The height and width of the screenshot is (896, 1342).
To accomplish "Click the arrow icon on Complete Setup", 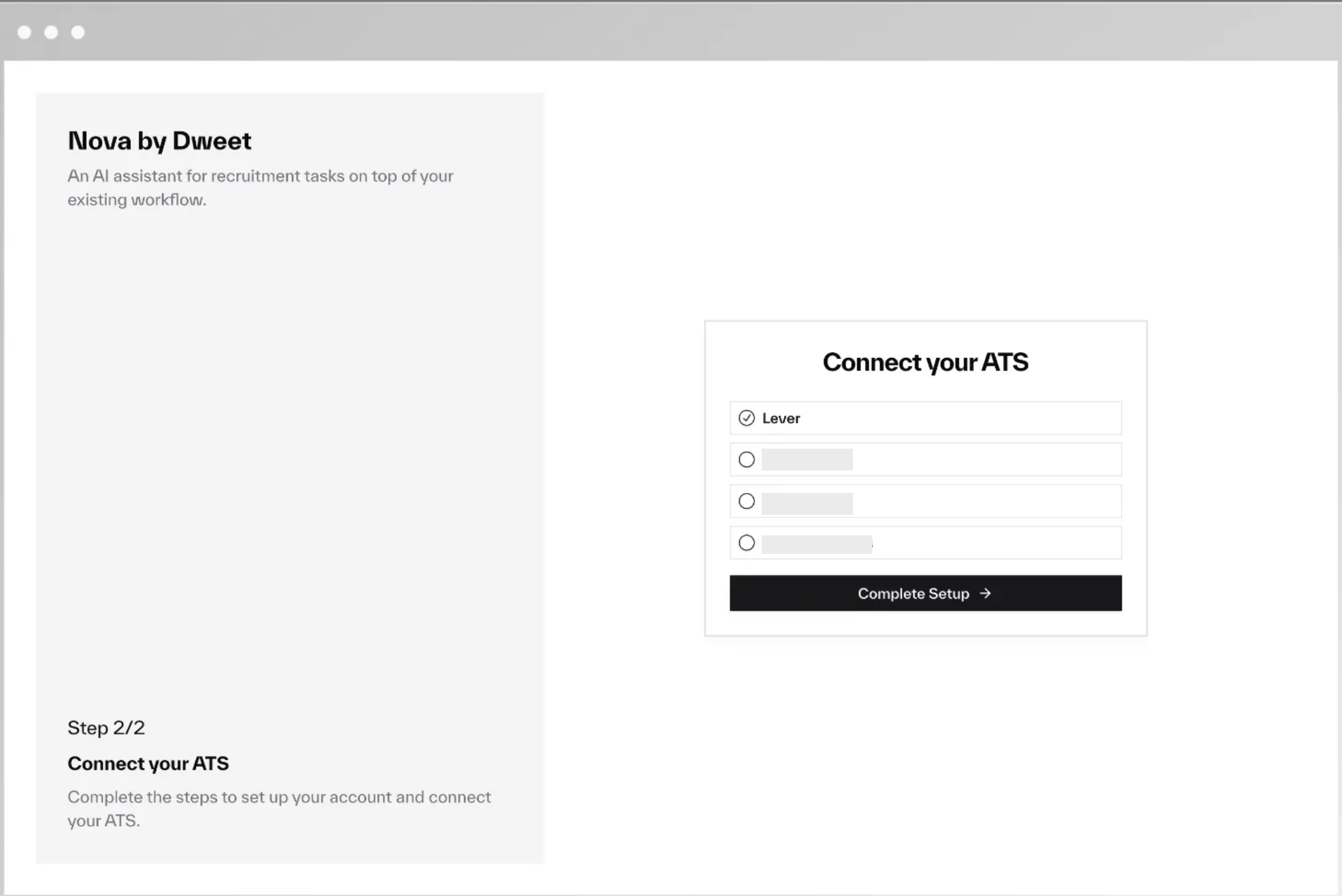I will (985, 594).
